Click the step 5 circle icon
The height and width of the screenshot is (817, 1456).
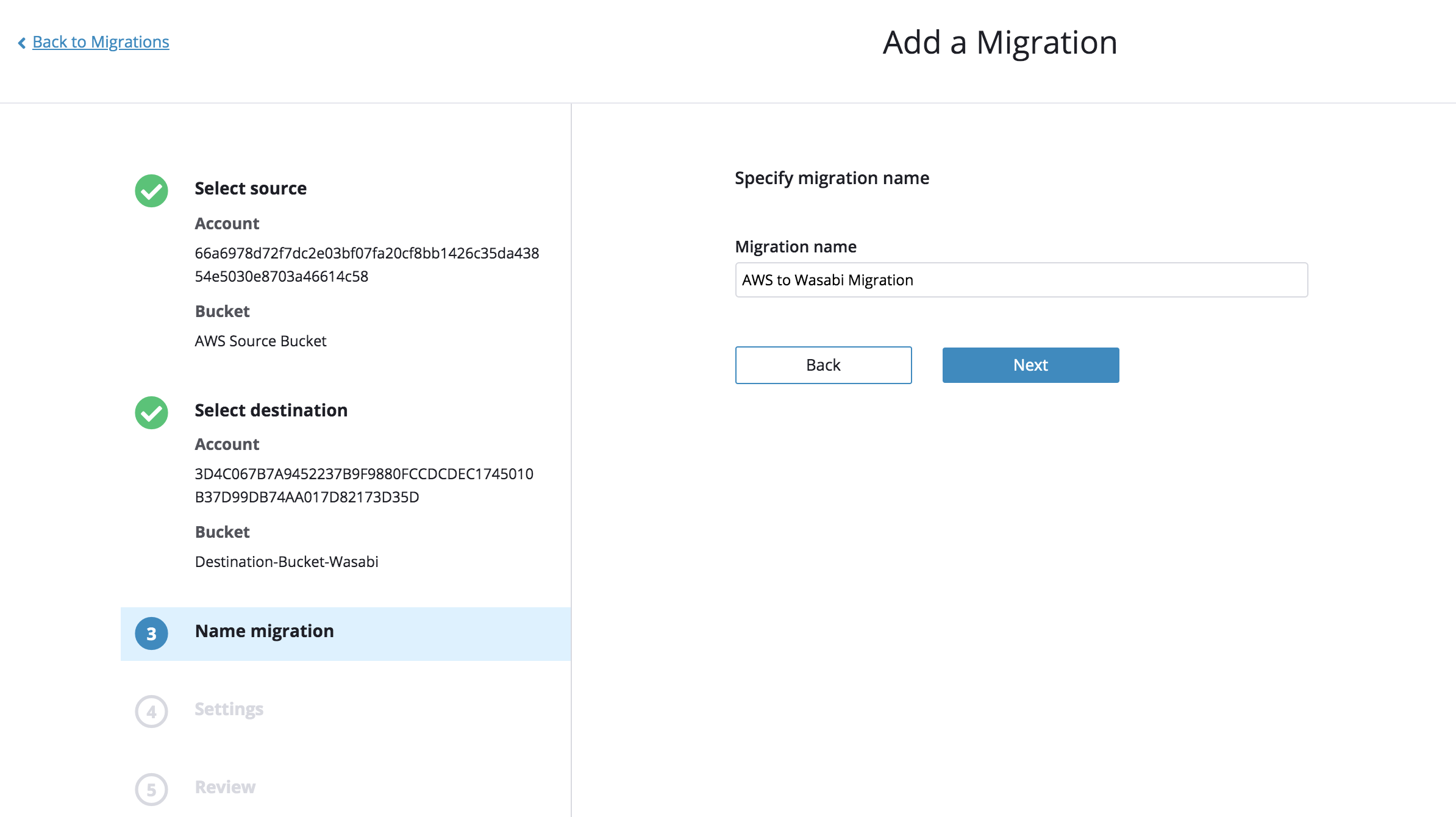pos(151,790)
